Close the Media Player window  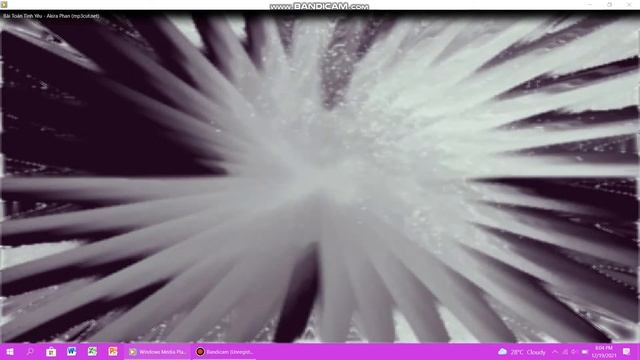[629, 4]
